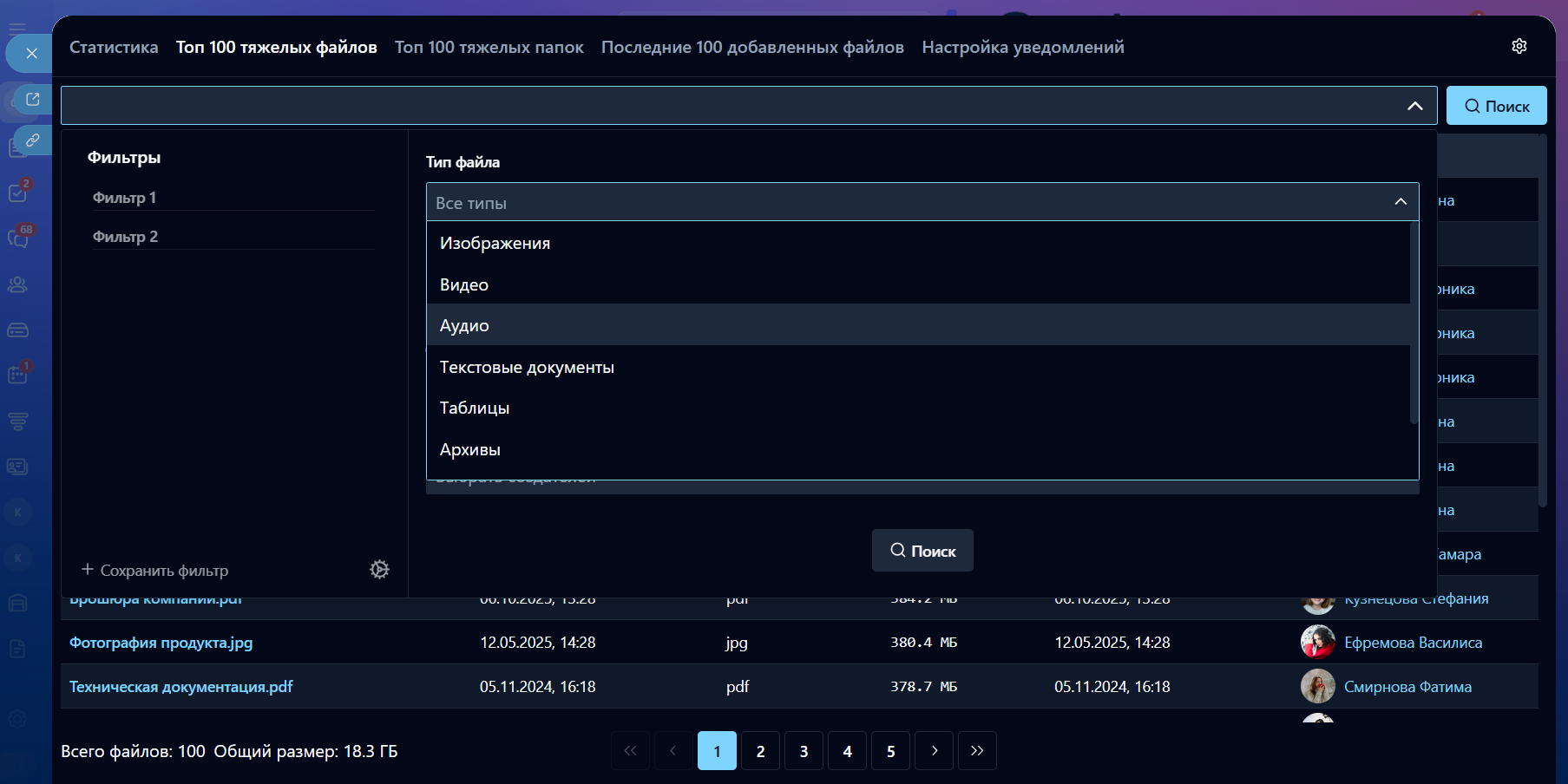1568x784 pixels.
Task: Open the tasks icon with badge 2
Action: (x=18, y=193)
